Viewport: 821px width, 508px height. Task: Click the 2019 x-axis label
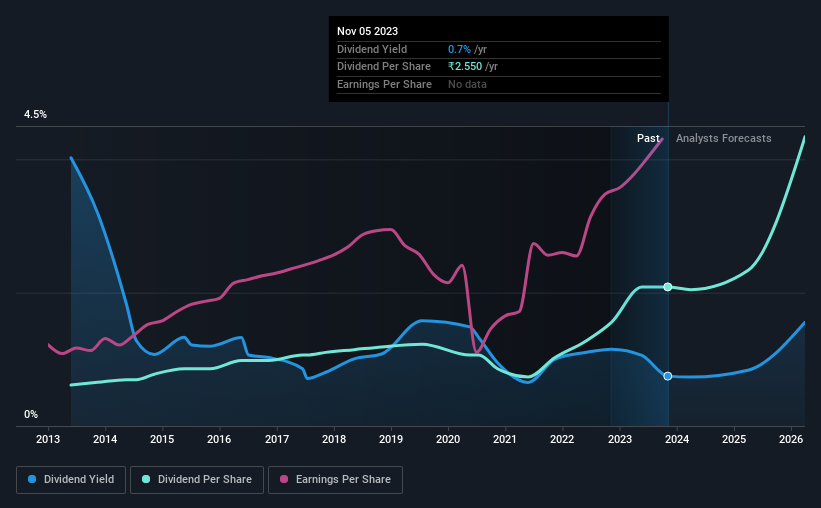click(391, 439)
